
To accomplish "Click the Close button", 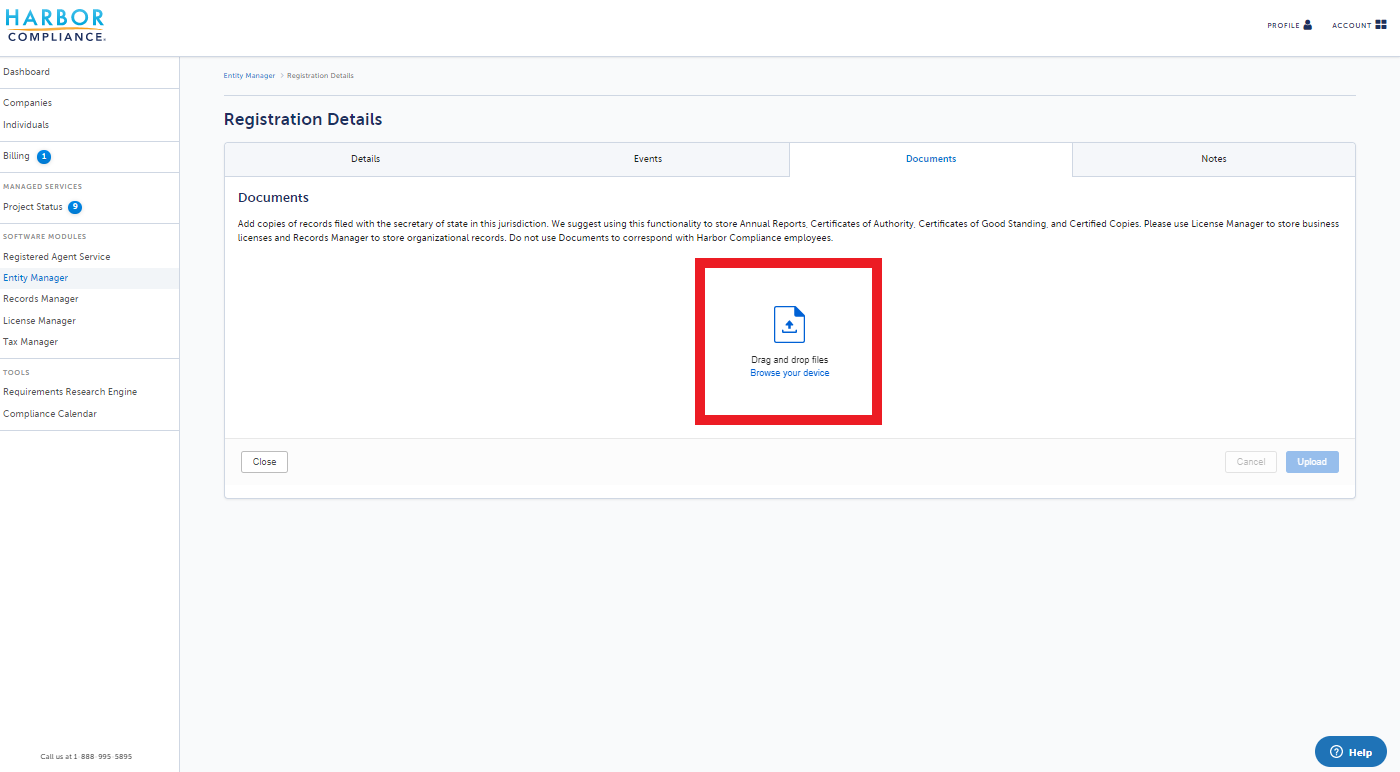I will click(x=264, y=462).
